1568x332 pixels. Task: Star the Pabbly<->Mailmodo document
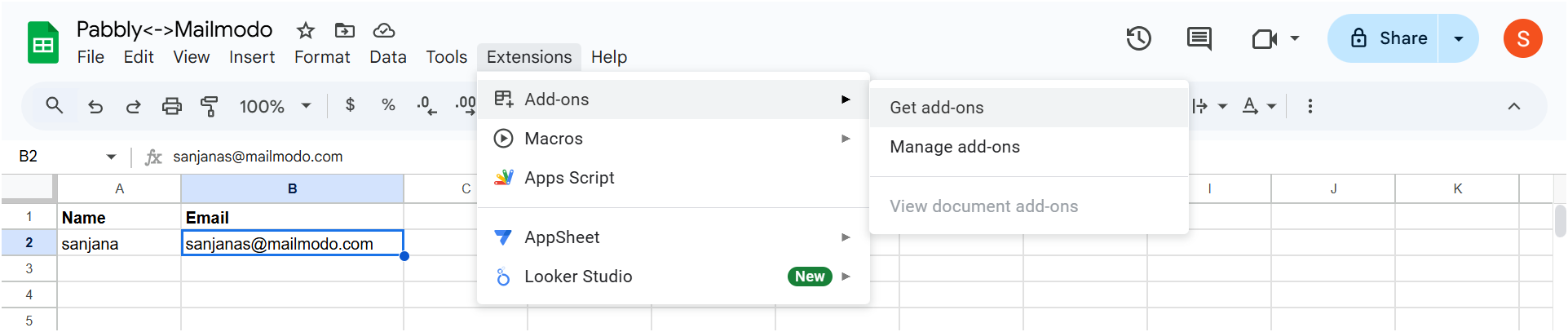306,30
